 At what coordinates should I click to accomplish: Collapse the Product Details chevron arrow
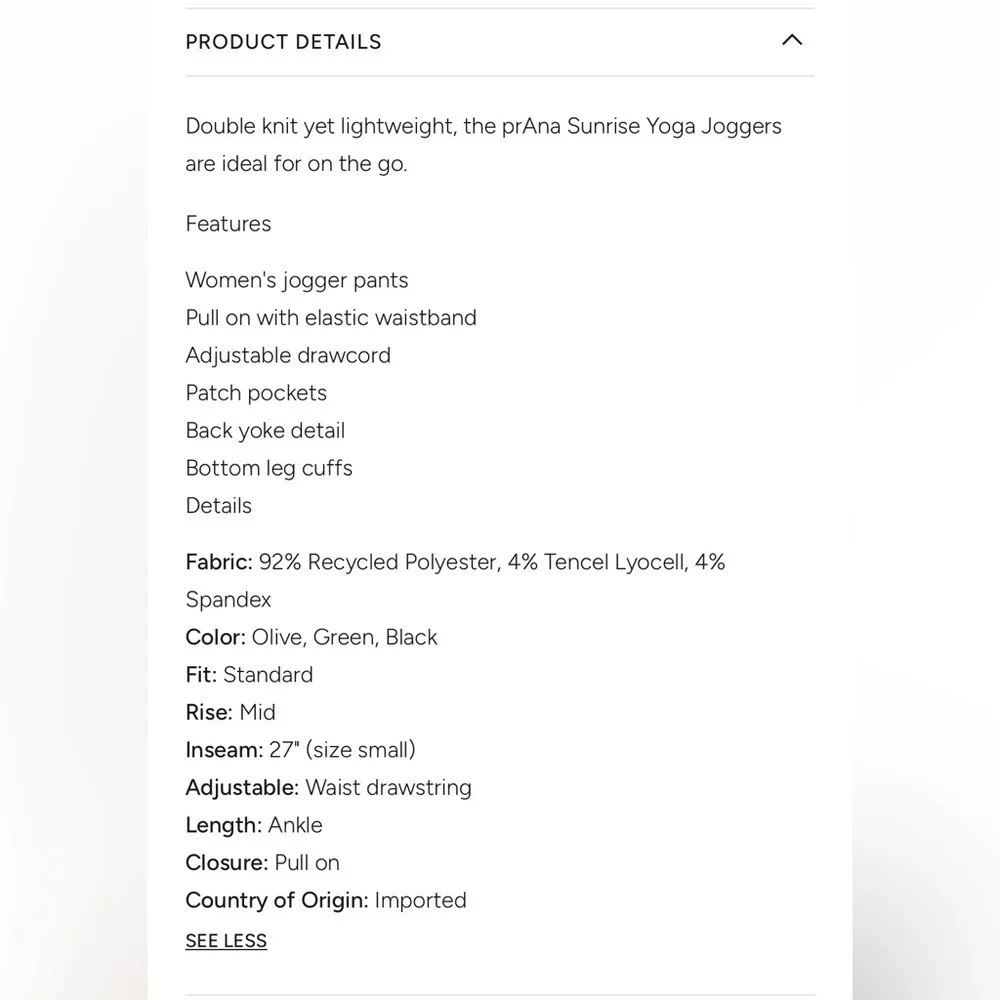(791, 41)
